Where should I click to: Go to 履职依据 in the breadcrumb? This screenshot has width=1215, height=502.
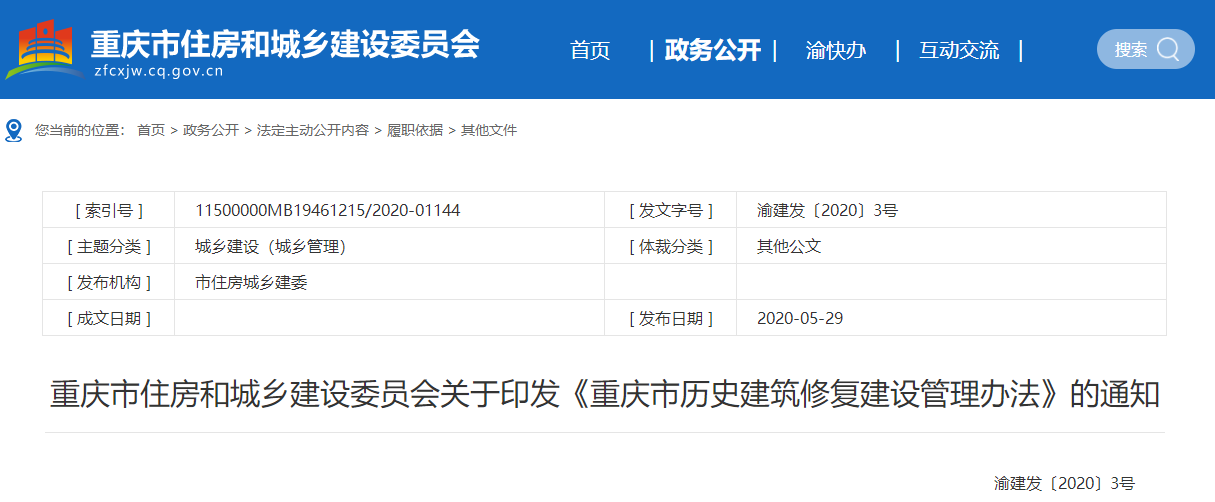click(415, 130)
